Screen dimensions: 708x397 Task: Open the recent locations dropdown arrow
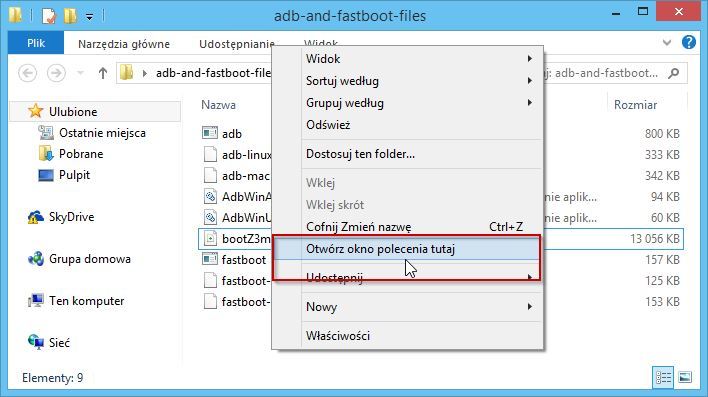pos(80,73)
